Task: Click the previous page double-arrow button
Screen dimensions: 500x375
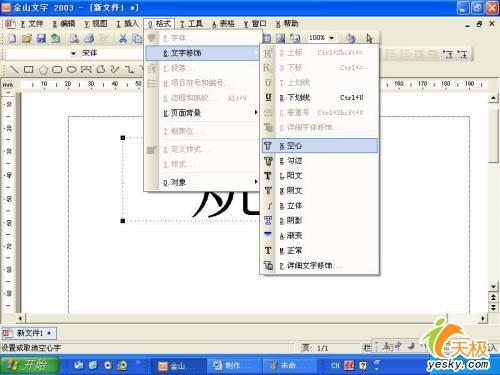Action: 493,297
